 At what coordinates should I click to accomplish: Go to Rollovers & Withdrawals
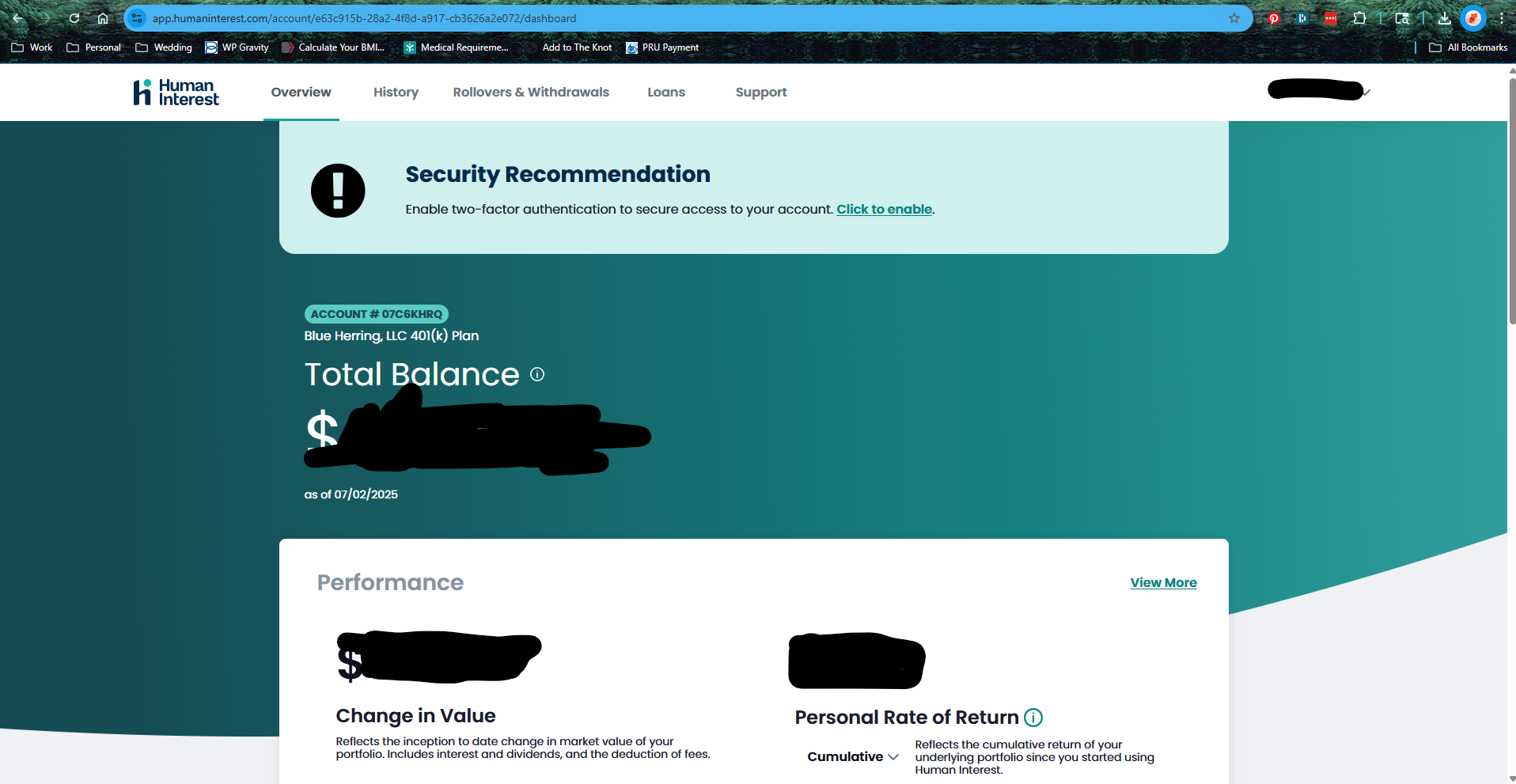click(531, 93)
